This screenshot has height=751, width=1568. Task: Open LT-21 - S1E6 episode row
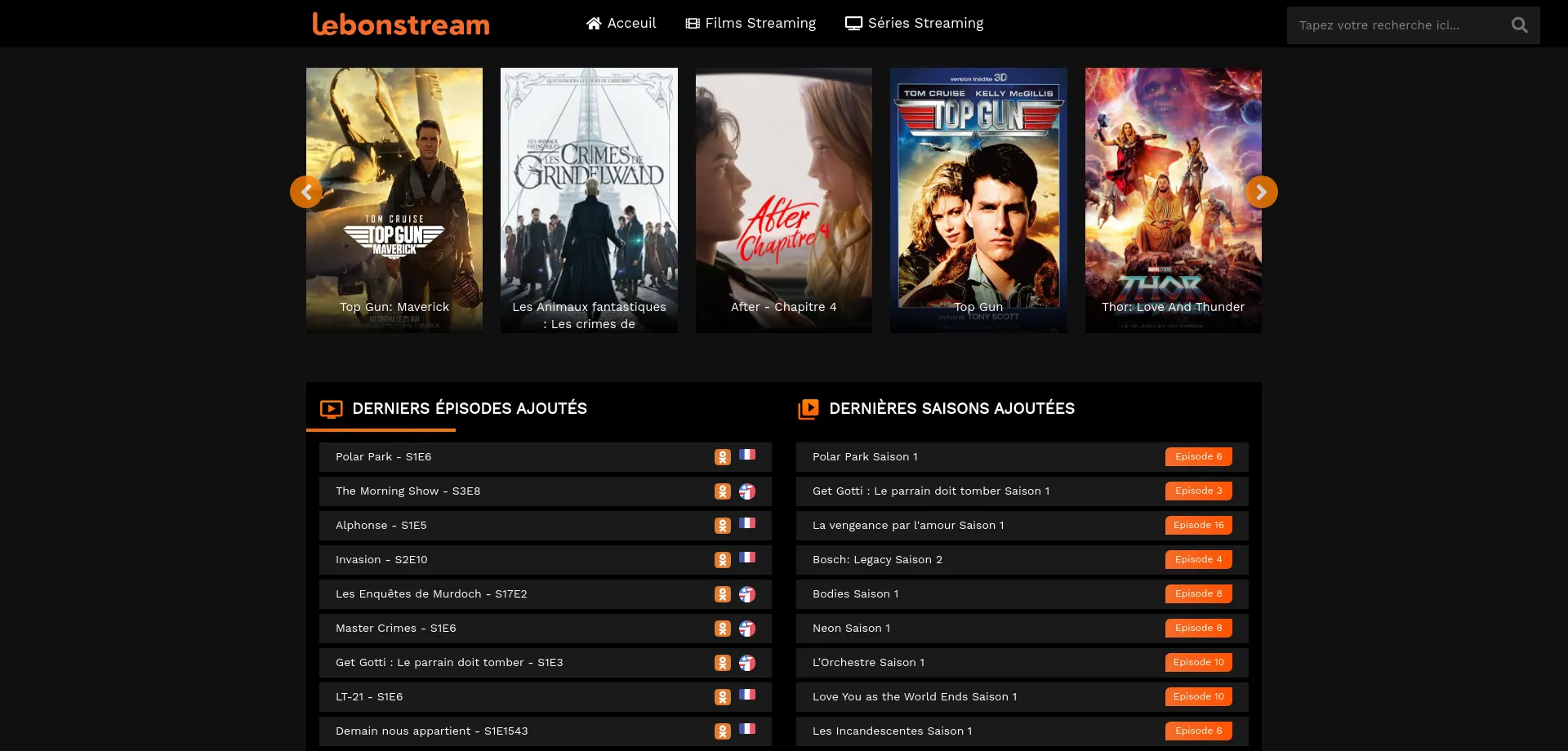coord(546,697)
